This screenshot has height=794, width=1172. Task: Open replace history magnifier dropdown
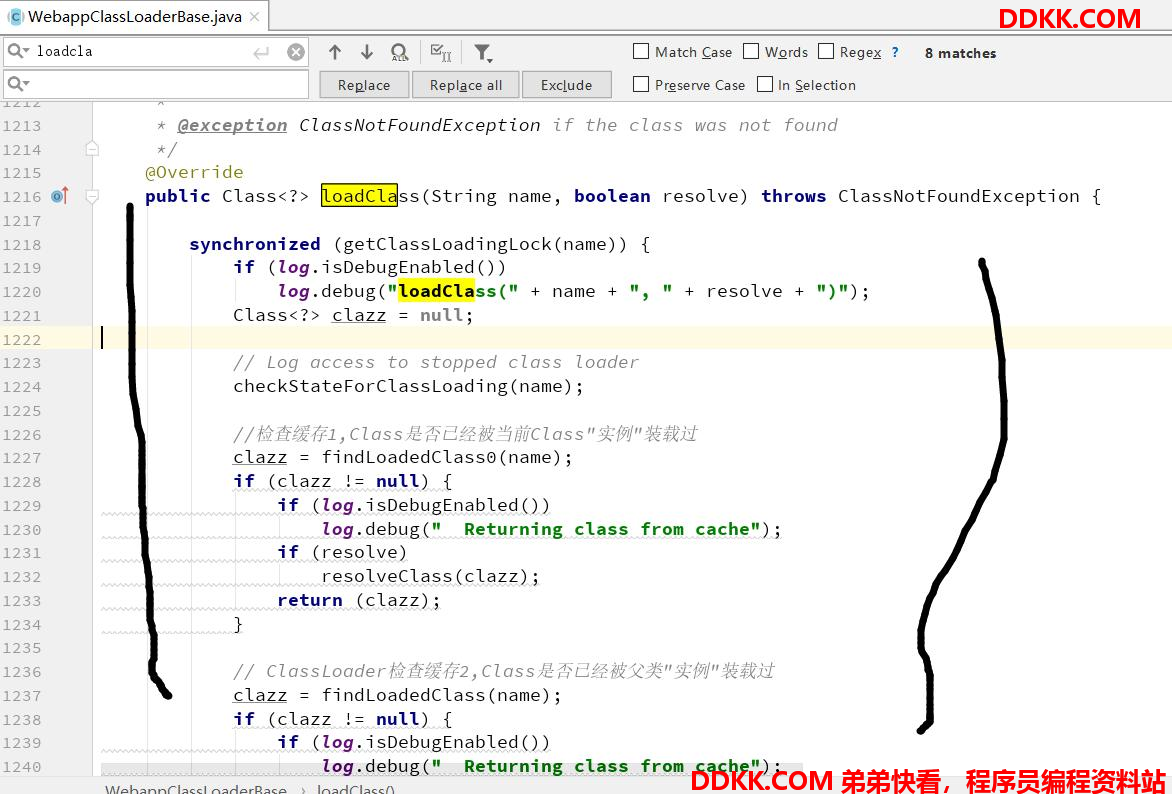(18, 83)
